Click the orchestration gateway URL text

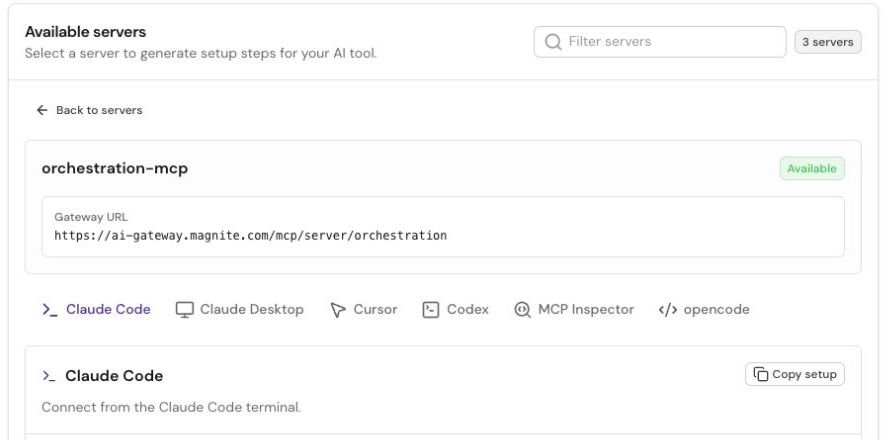[x=250, y=236]
